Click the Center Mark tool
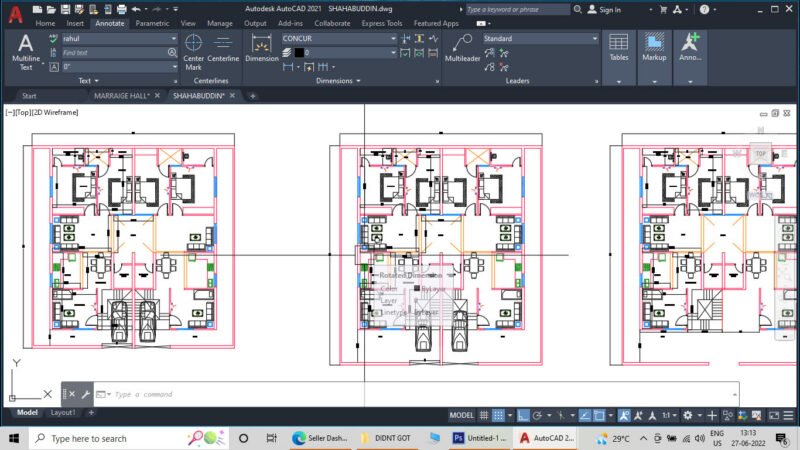Viewport: 800px width, 450px height. [x=193, y=52]
